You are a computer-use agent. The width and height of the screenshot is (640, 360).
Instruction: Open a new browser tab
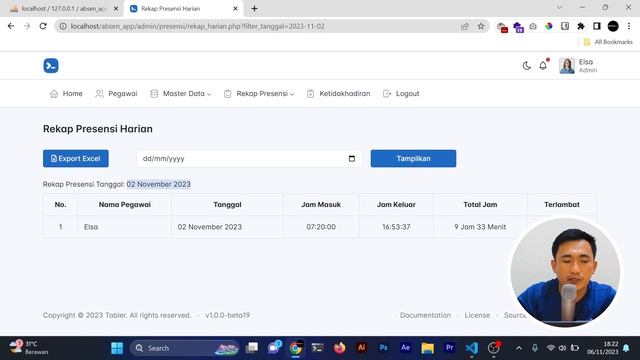pos(254,9)
